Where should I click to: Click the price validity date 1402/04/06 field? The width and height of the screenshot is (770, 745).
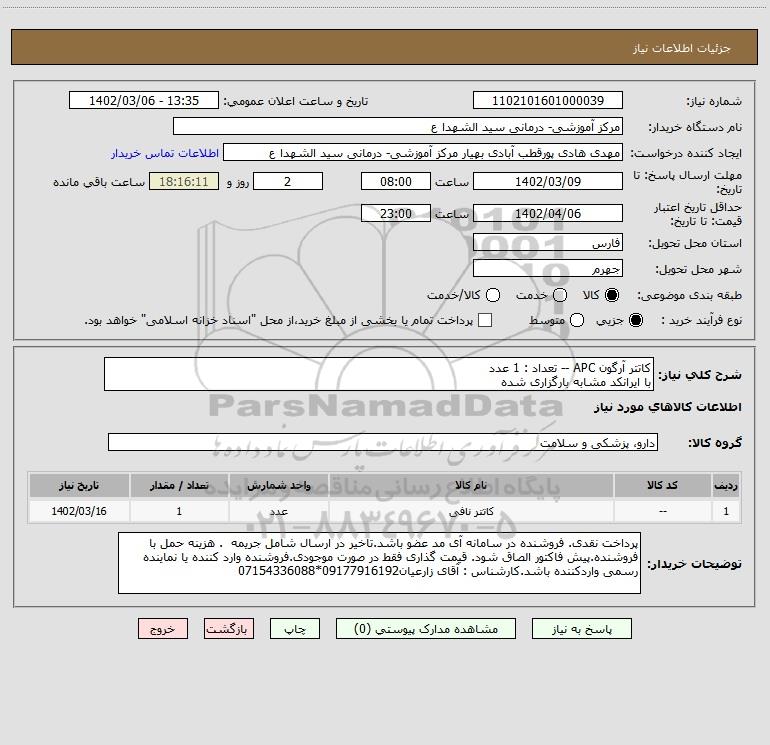(x=548, y=213)
